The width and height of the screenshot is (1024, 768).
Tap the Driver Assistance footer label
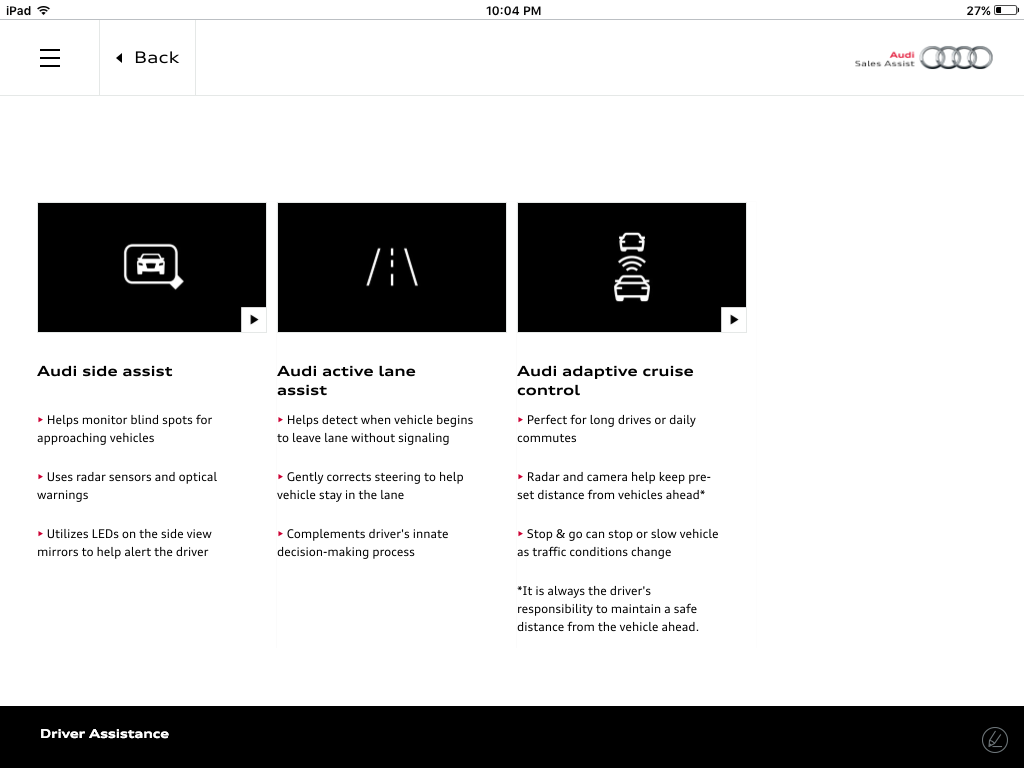pos(104,733)
